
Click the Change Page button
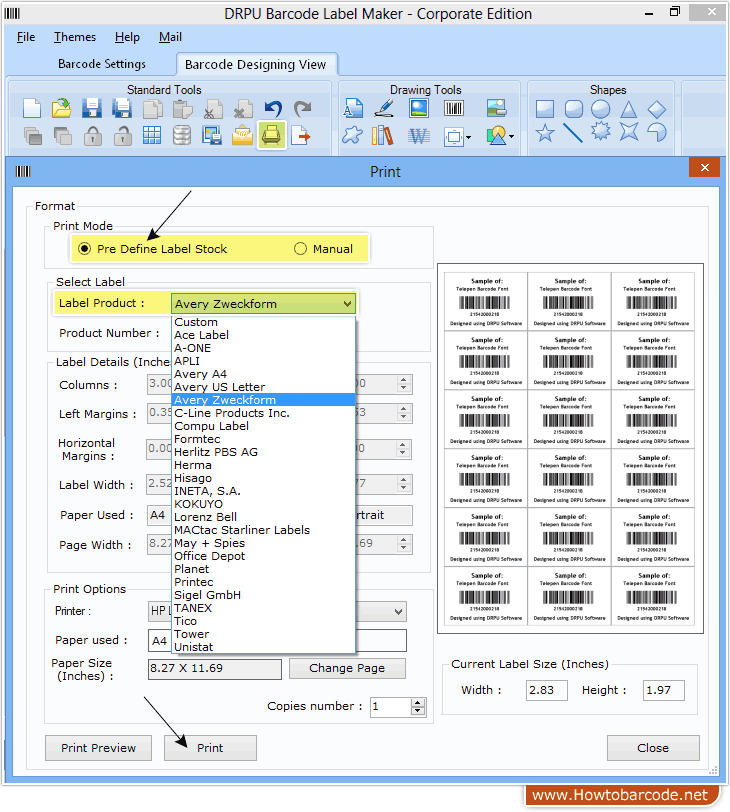(x=347, y=668)
